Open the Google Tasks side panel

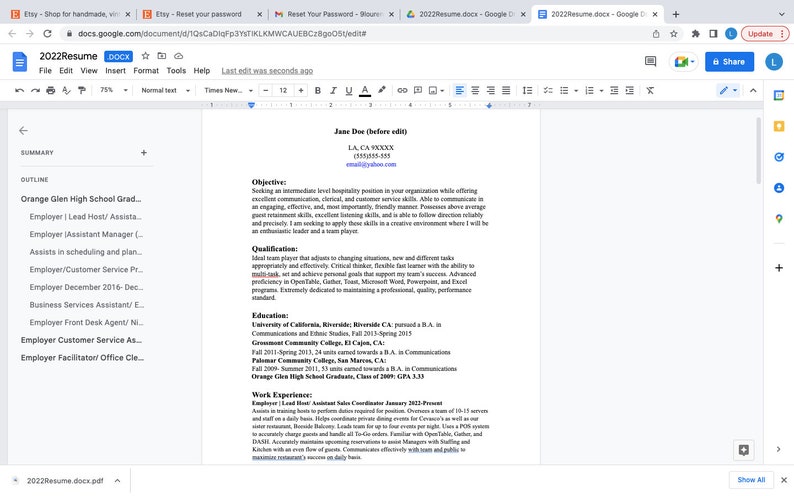coord(779,157)
